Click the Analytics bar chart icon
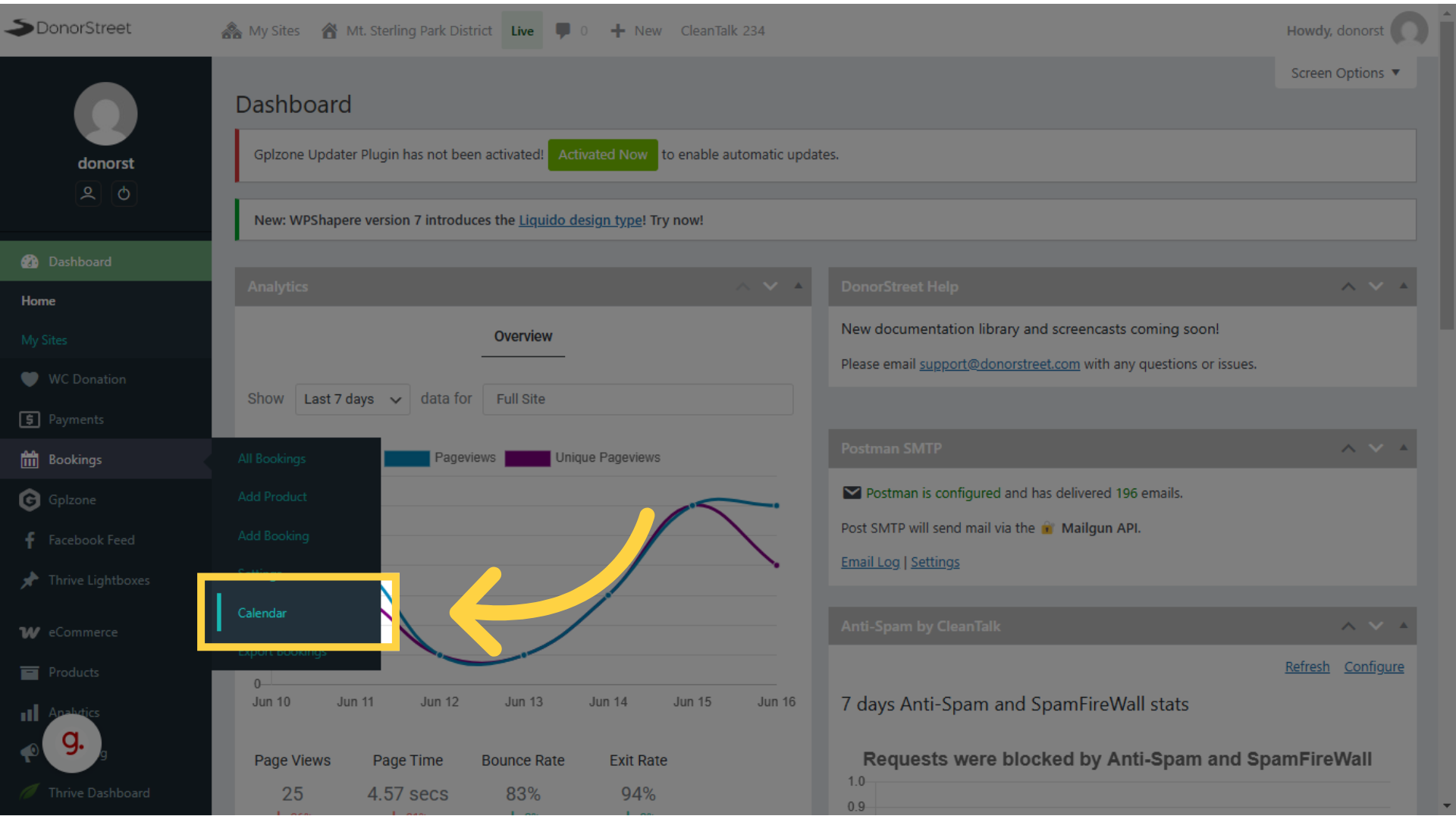 tap(30, 713)
